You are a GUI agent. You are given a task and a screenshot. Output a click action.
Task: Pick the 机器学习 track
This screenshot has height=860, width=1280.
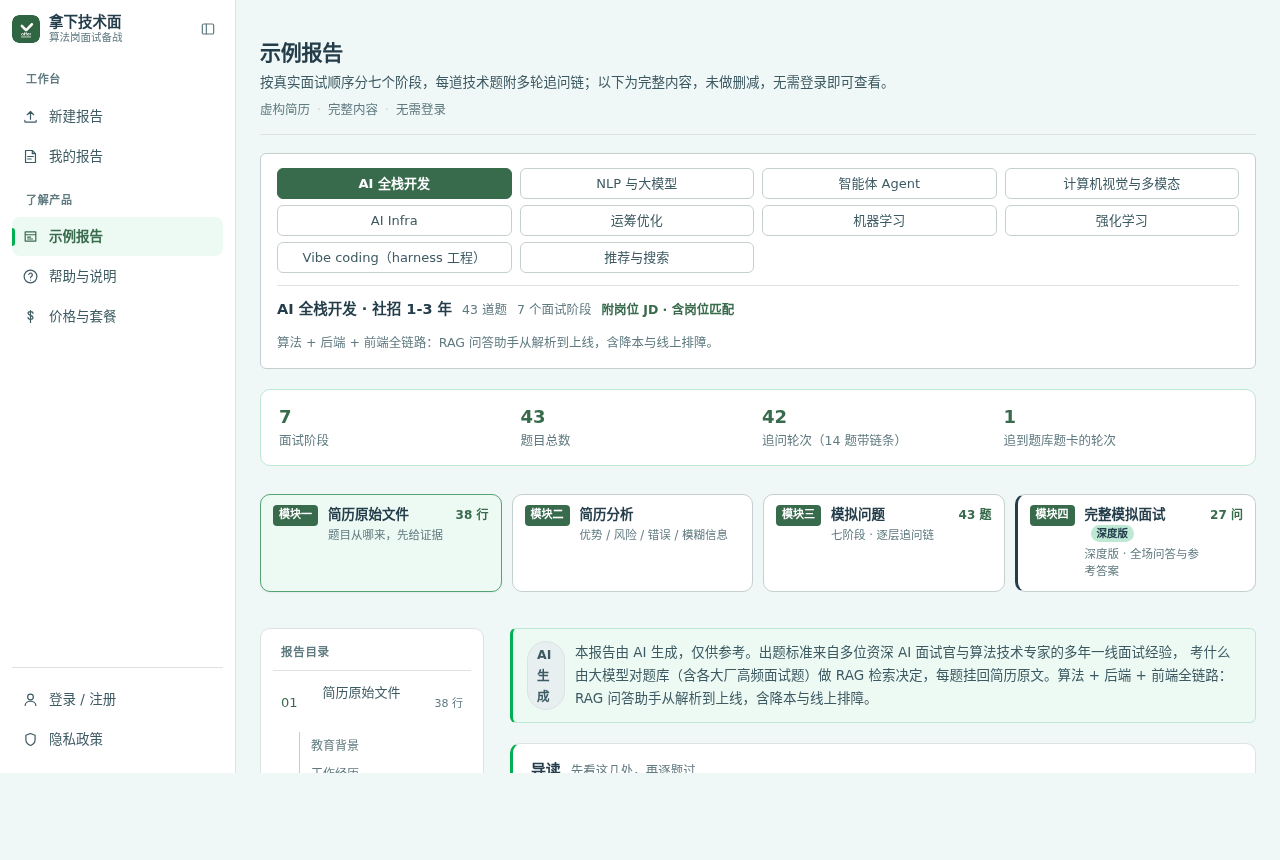point(879,221)
